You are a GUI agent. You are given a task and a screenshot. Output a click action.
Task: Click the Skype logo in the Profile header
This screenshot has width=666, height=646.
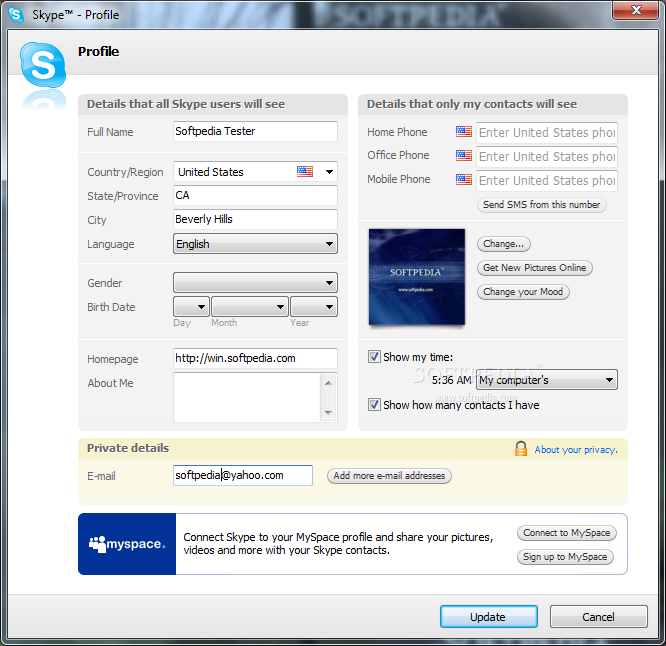[43, 65]
